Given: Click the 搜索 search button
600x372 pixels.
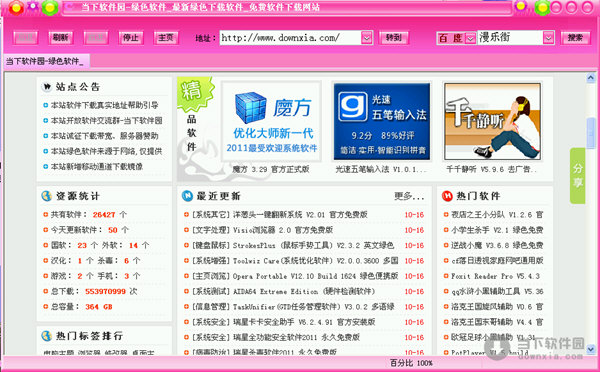Looking at the screenshot, I should 575,38.
